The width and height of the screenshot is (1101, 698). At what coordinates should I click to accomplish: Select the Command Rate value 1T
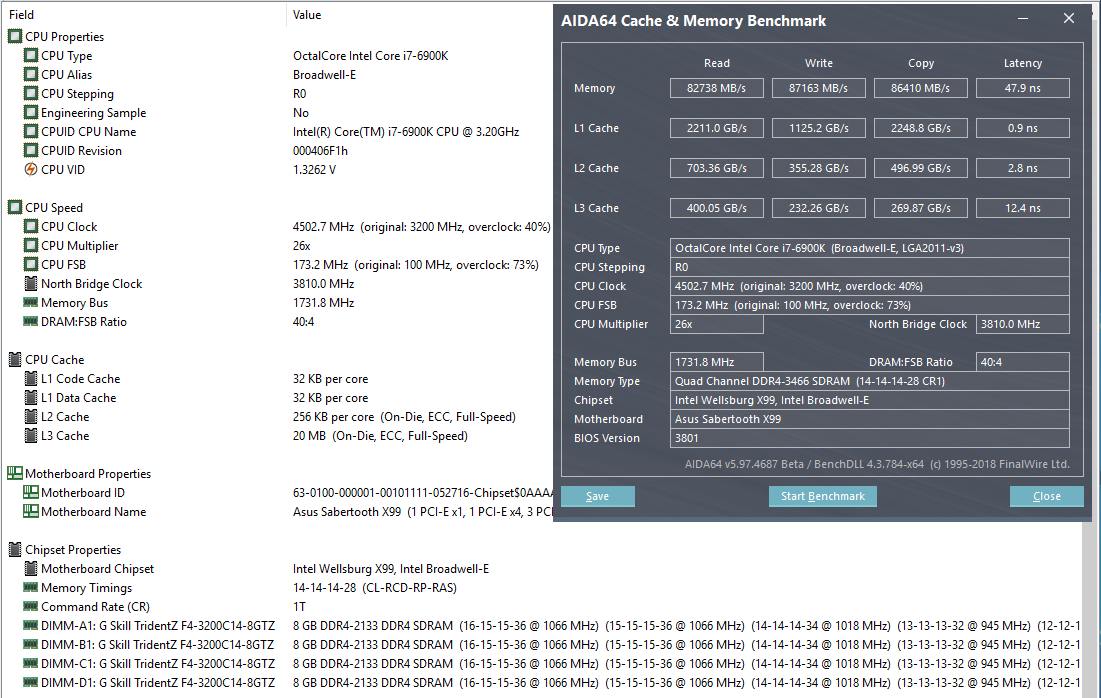tap(300, 606)
